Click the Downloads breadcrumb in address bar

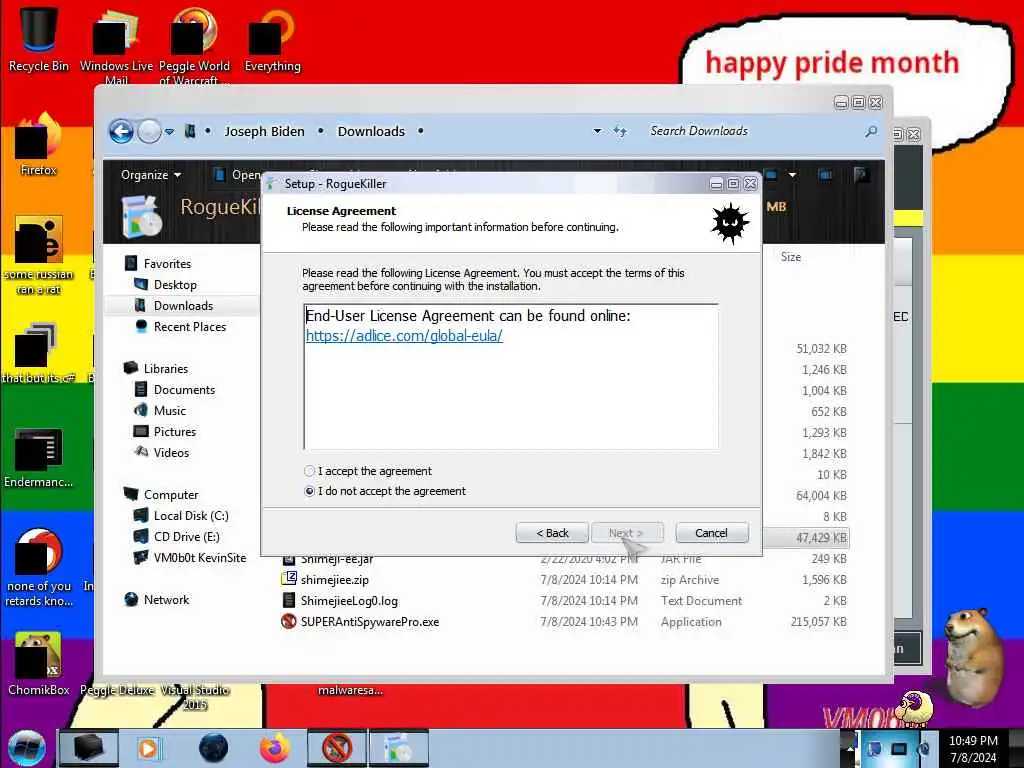point(371,131)
